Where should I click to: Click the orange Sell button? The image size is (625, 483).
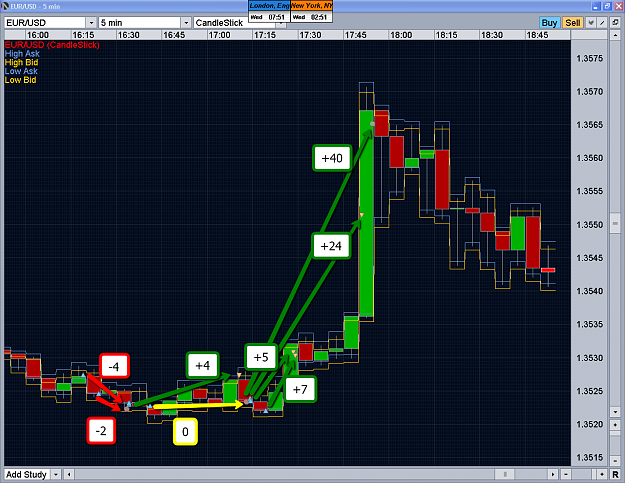pos(573,23)
